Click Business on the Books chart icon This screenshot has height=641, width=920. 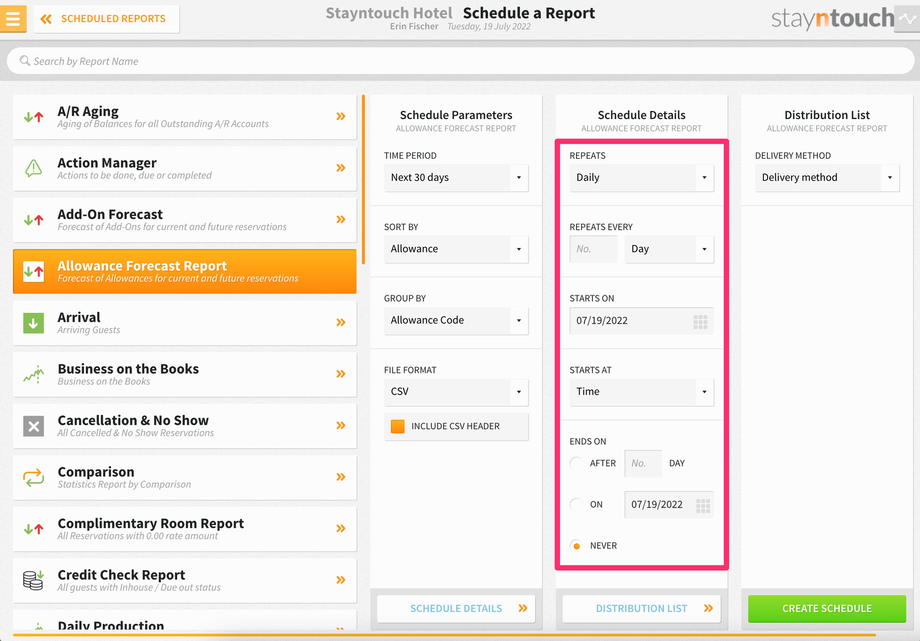pos(33,374)
